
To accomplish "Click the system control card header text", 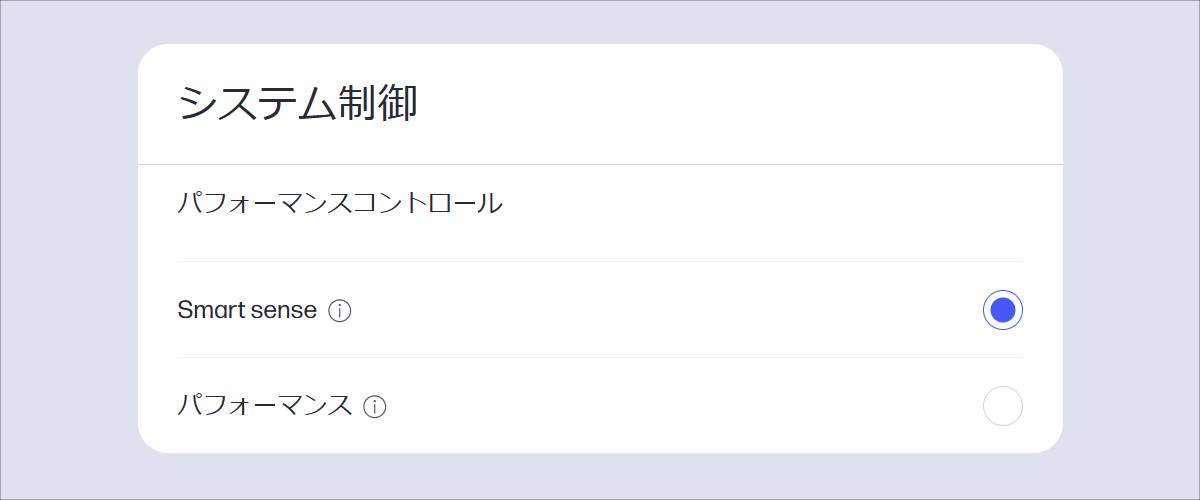I will pyautogui.click(x=297, y=104).
